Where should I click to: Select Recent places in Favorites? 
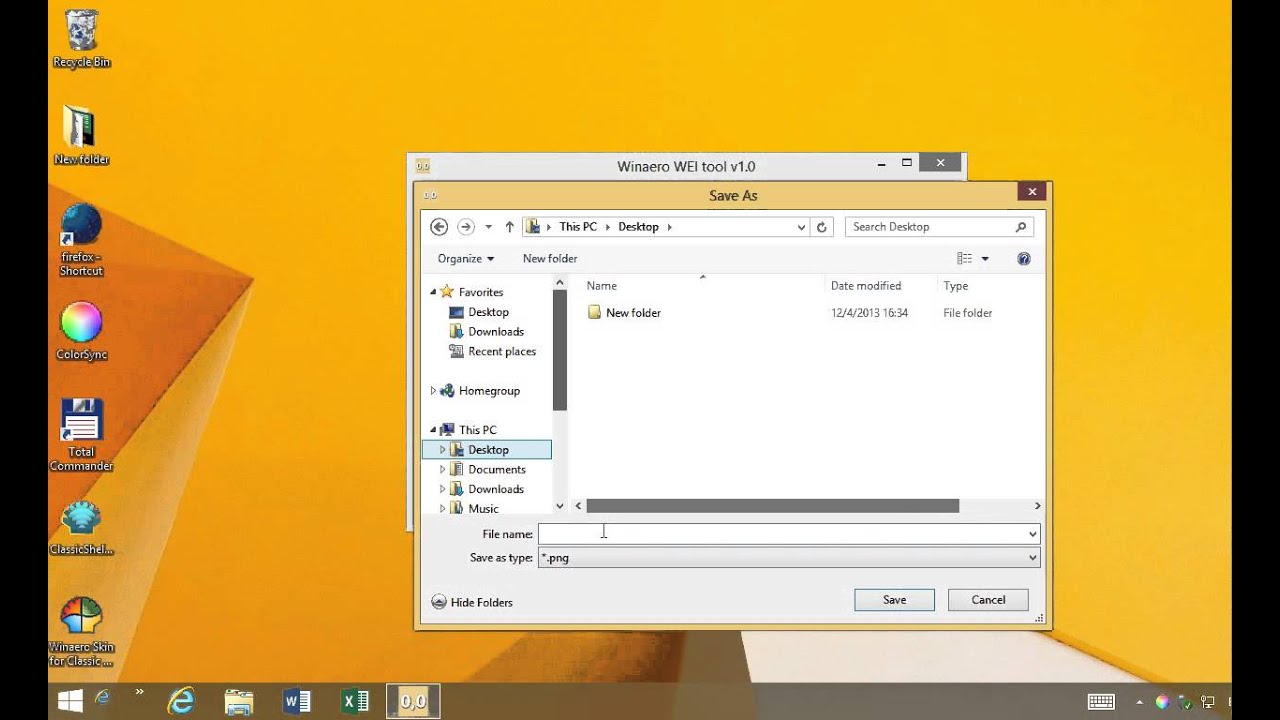[x=502, y=352]
